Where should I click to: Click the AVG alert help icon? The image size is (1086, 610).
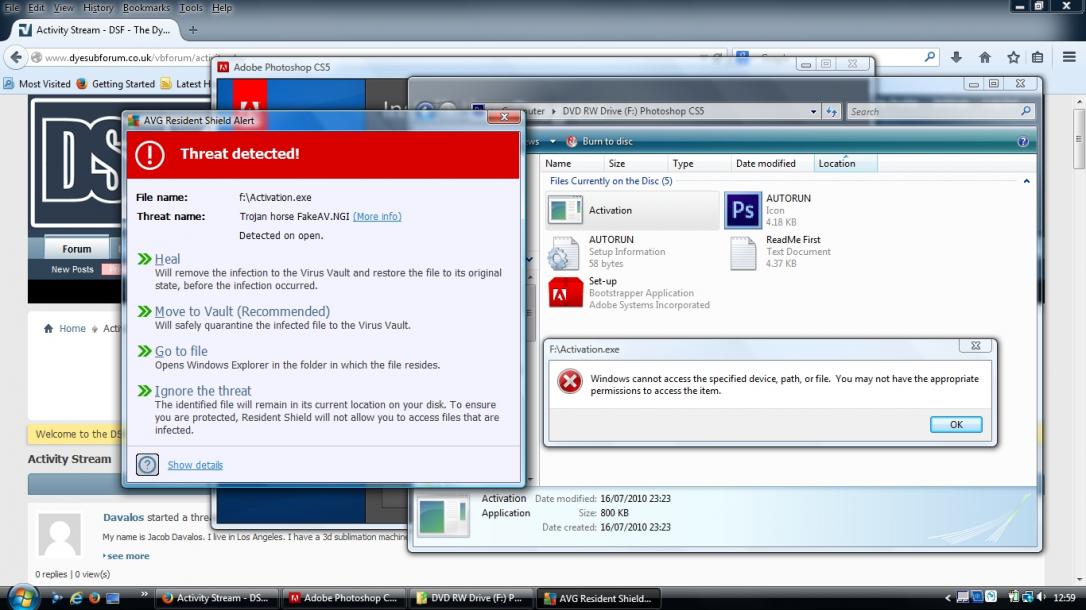pos(148,465)
